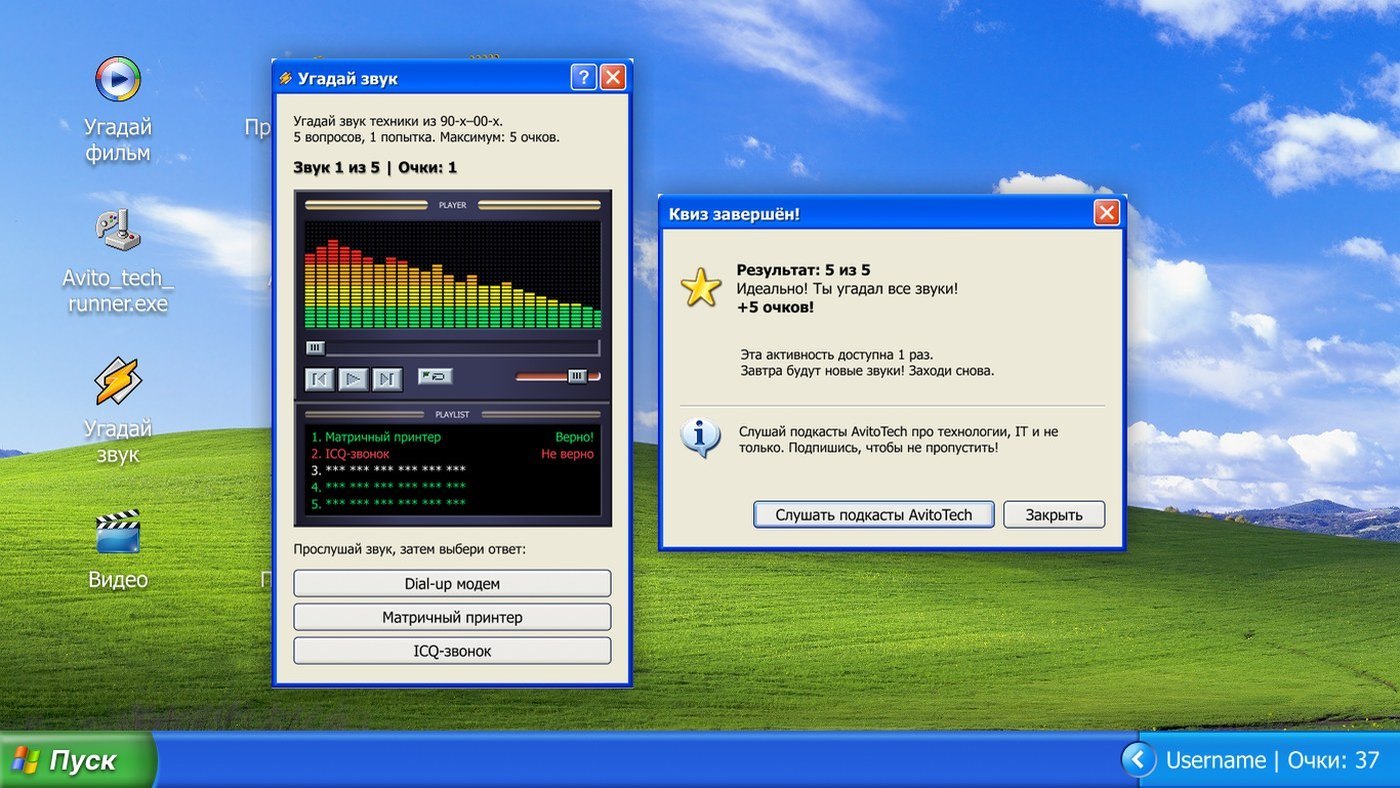Viewport: 1400px width, 788px height.
Task: Open the Угадай фильм desktop icon
Action: 118,110
